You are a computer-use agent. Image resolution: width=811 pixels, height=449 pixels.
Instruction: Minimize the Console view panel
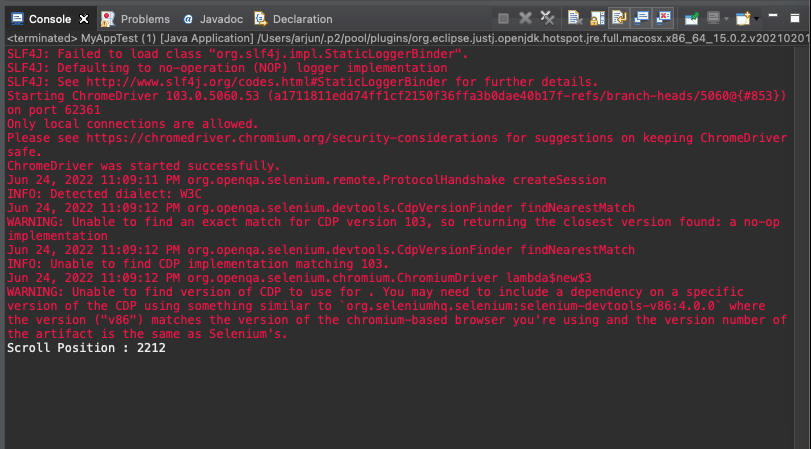pyautogui.click(x=773, y=17)
